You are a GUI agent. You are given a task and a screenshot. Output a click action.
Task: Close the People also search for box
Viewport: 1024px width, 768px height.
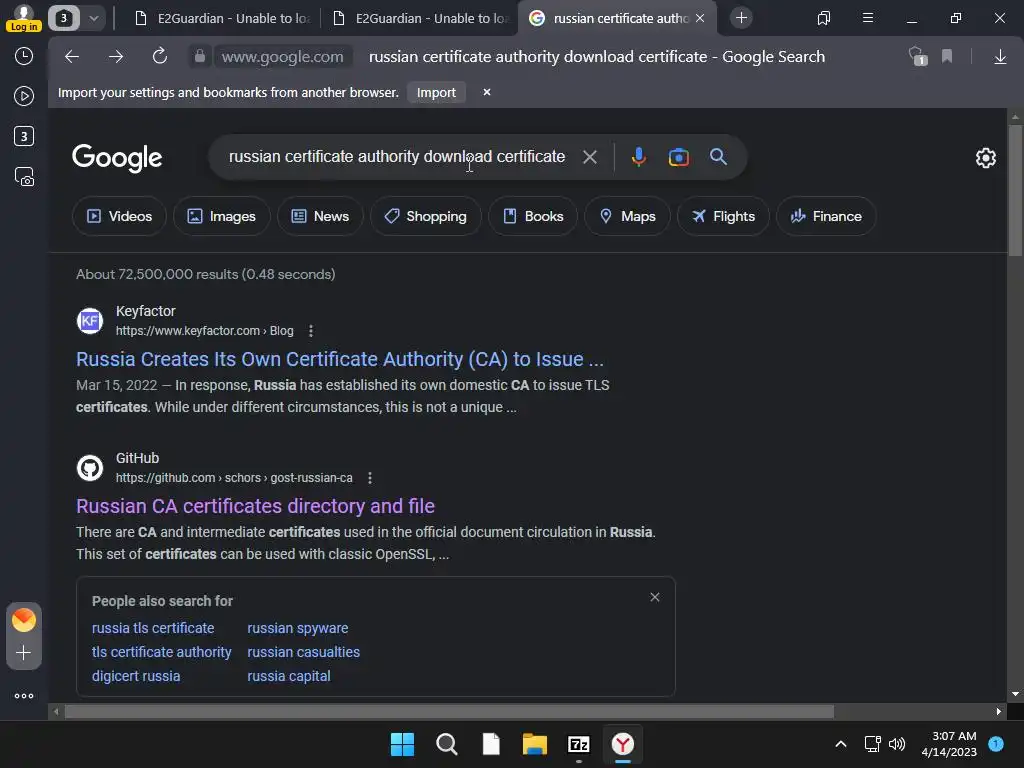(654, 597)
